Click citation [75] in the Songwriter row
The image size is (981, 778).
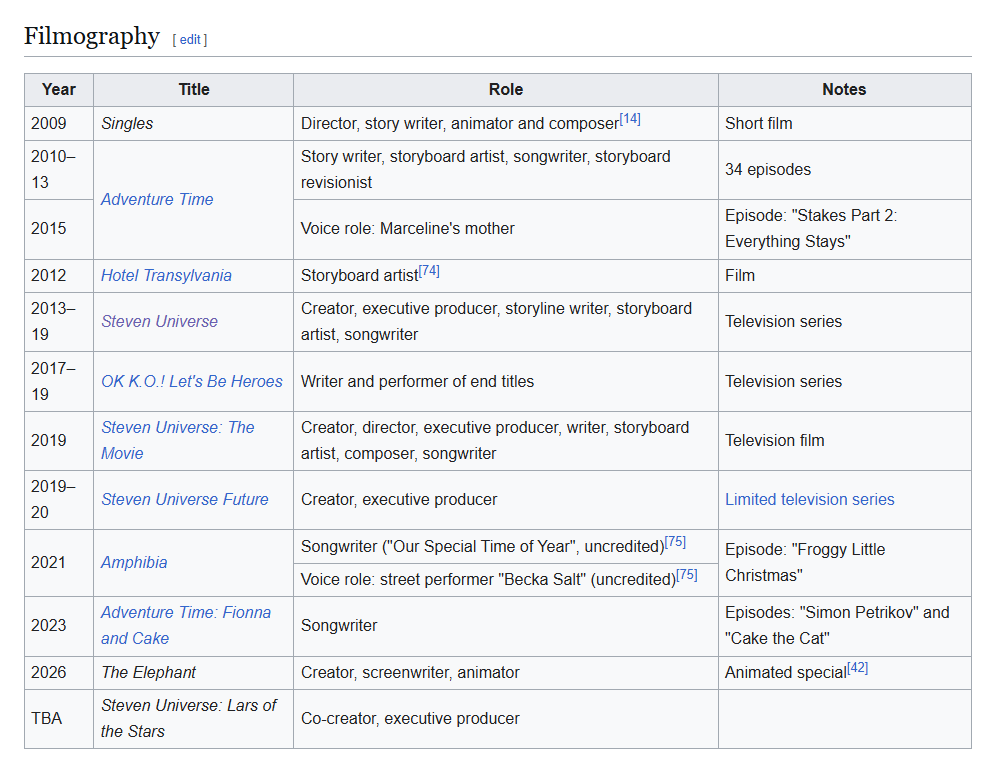(x=675, y=542)
